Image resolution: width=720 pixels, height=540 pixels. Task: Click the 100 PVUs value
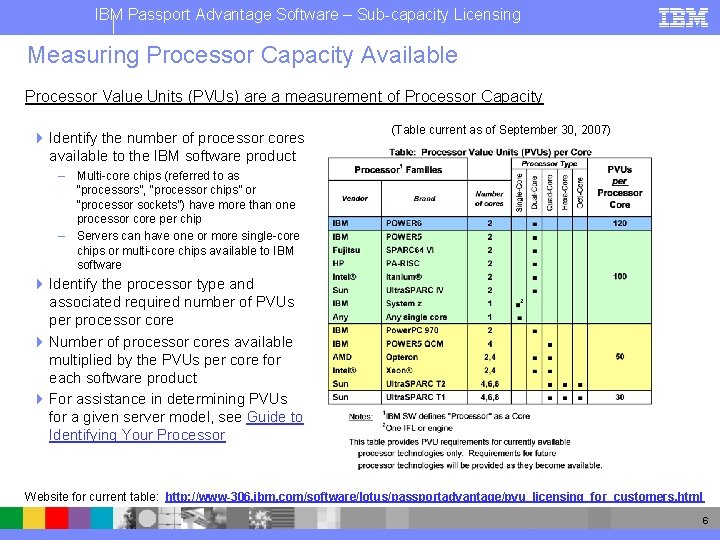pos(619,276)
